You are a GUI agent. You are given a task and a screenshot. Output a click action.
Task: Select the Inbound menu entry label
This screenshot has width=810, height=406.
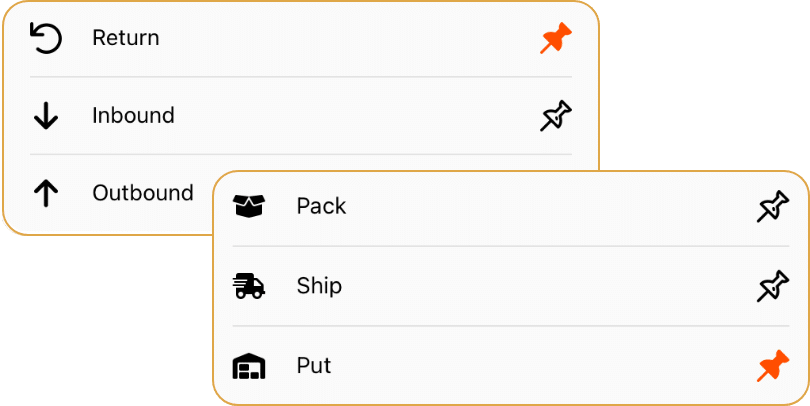(x=133, y=116)
